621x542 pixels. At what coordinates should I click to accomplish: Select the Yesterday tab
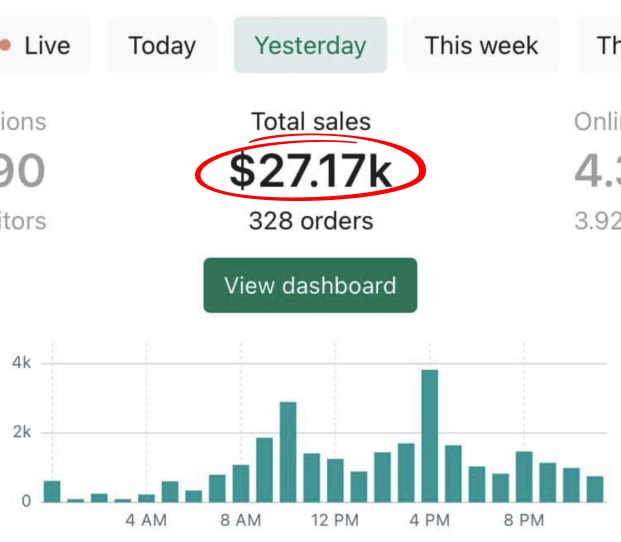pos(310,45)
